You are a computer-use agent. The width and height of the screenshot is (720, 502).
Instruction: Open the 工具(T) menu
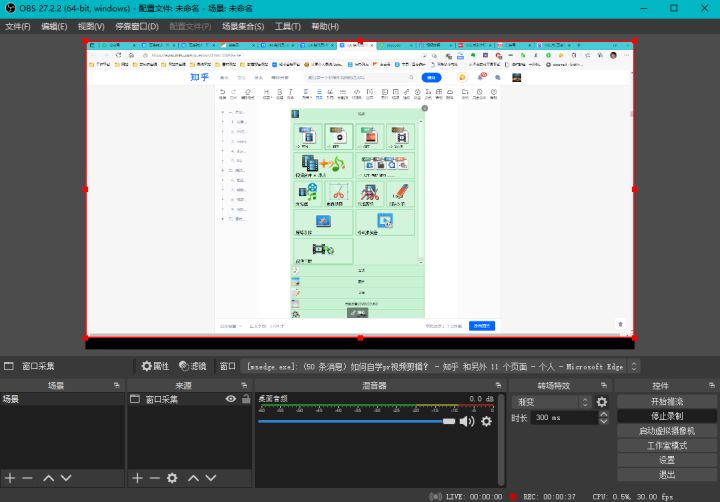point(288,26)
